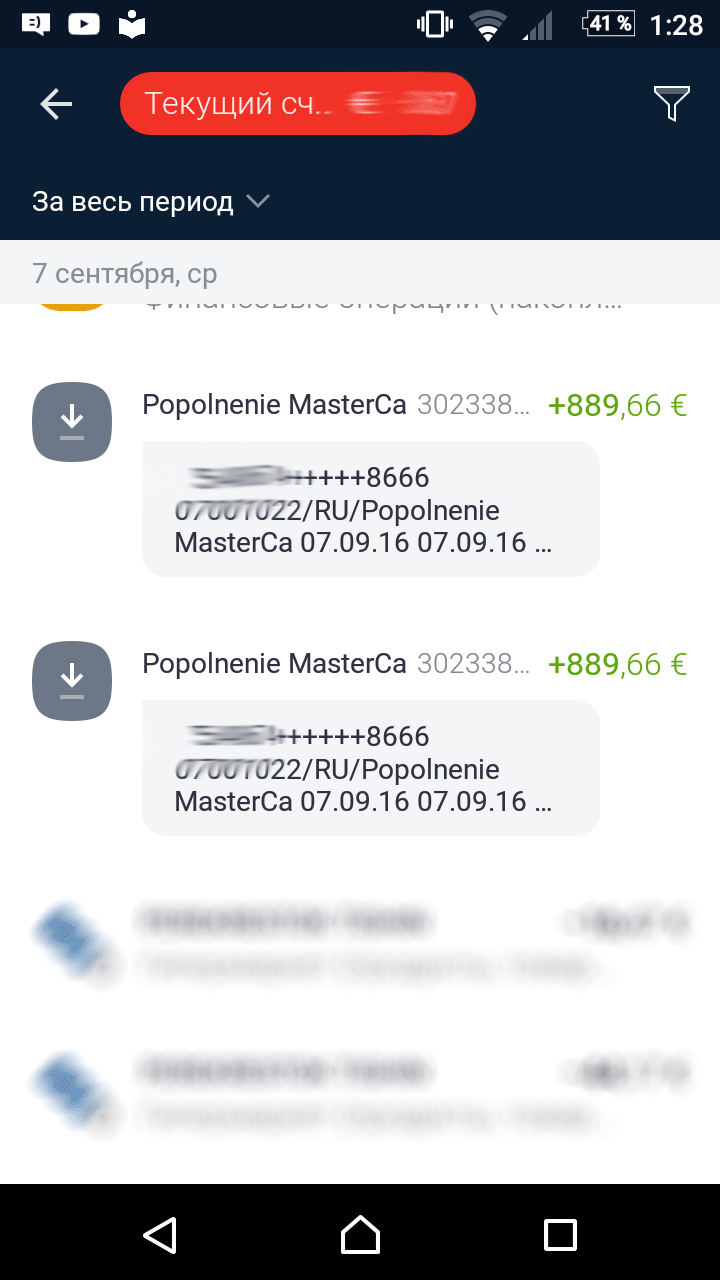Tap the "7 сентября, ср" date header
The width and height of the screenshot is (720, 1280).
[x=124, y=273]
